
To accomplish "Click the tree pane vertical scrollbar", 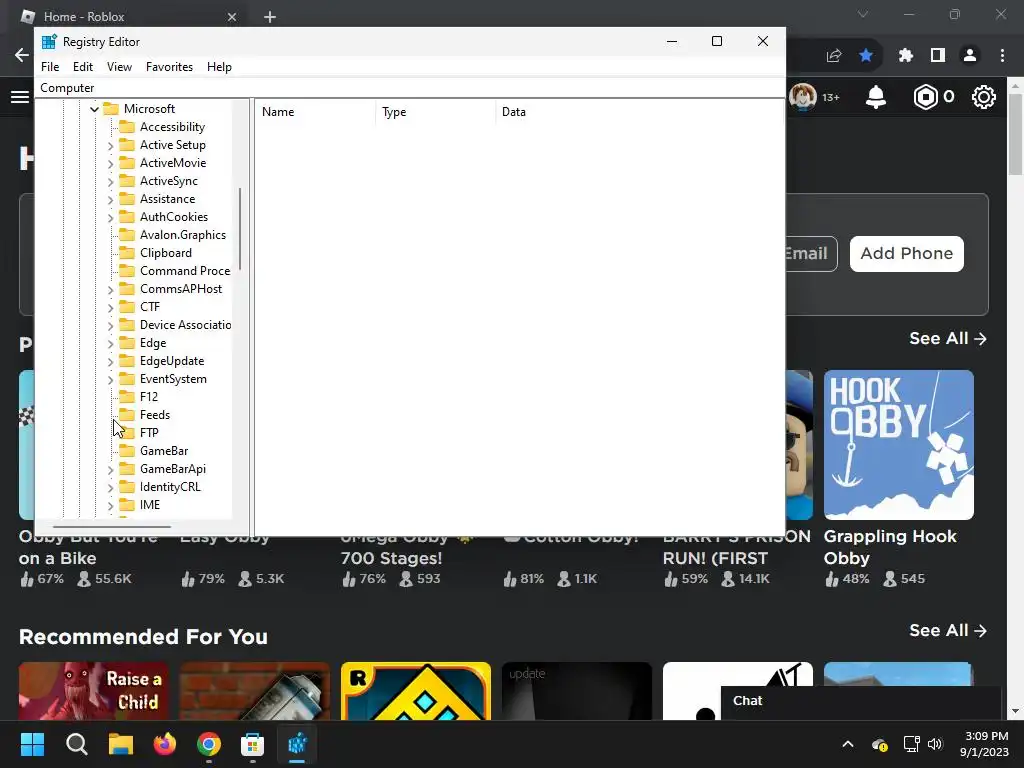I will pos(240,229).
